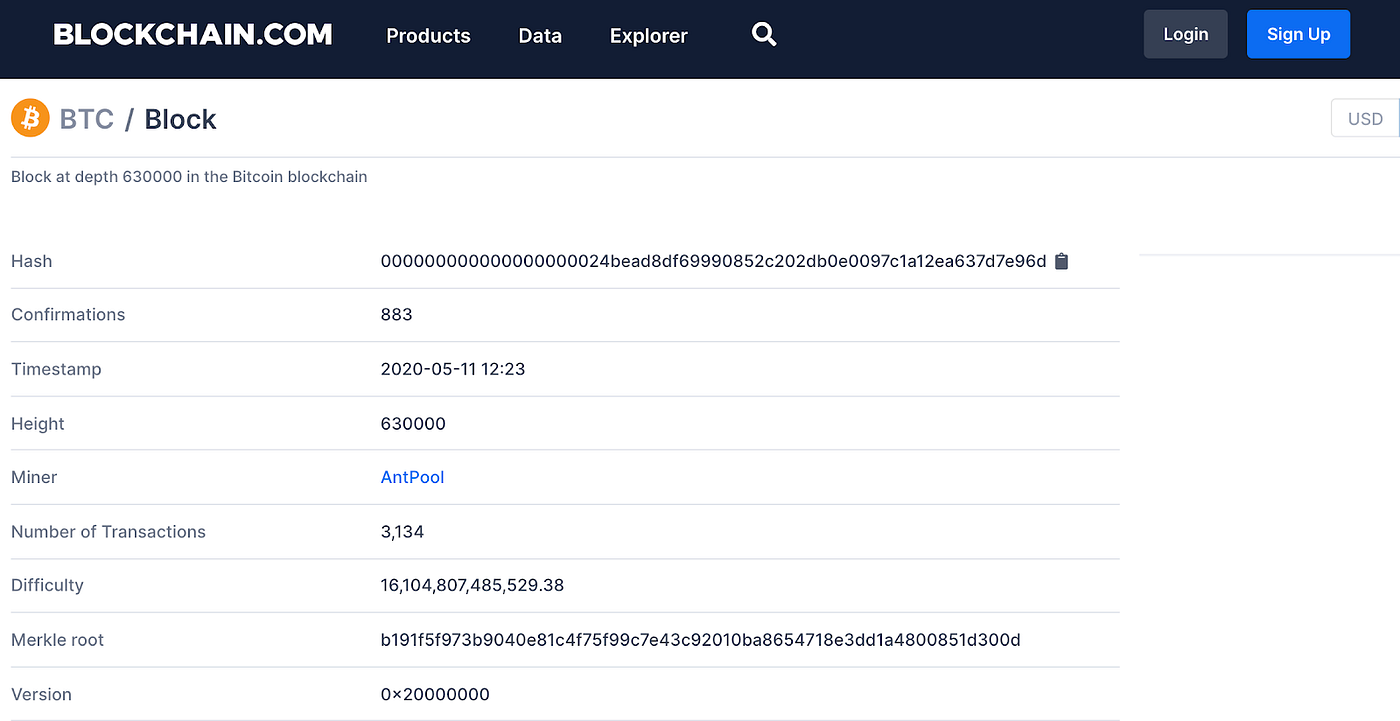
Task: Click the Height row label
Action: [x=38, y=423]
